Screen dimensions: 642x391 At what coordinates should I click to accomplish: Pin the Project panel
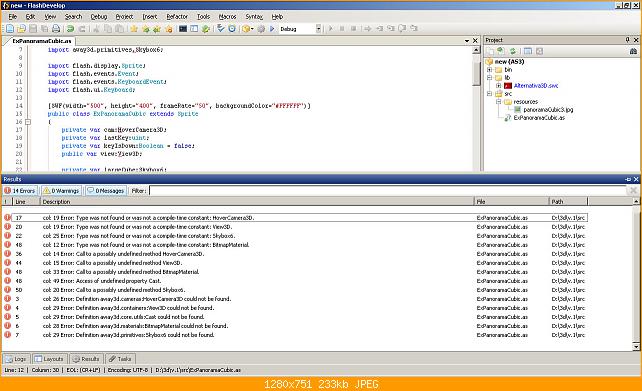[627, 40]
